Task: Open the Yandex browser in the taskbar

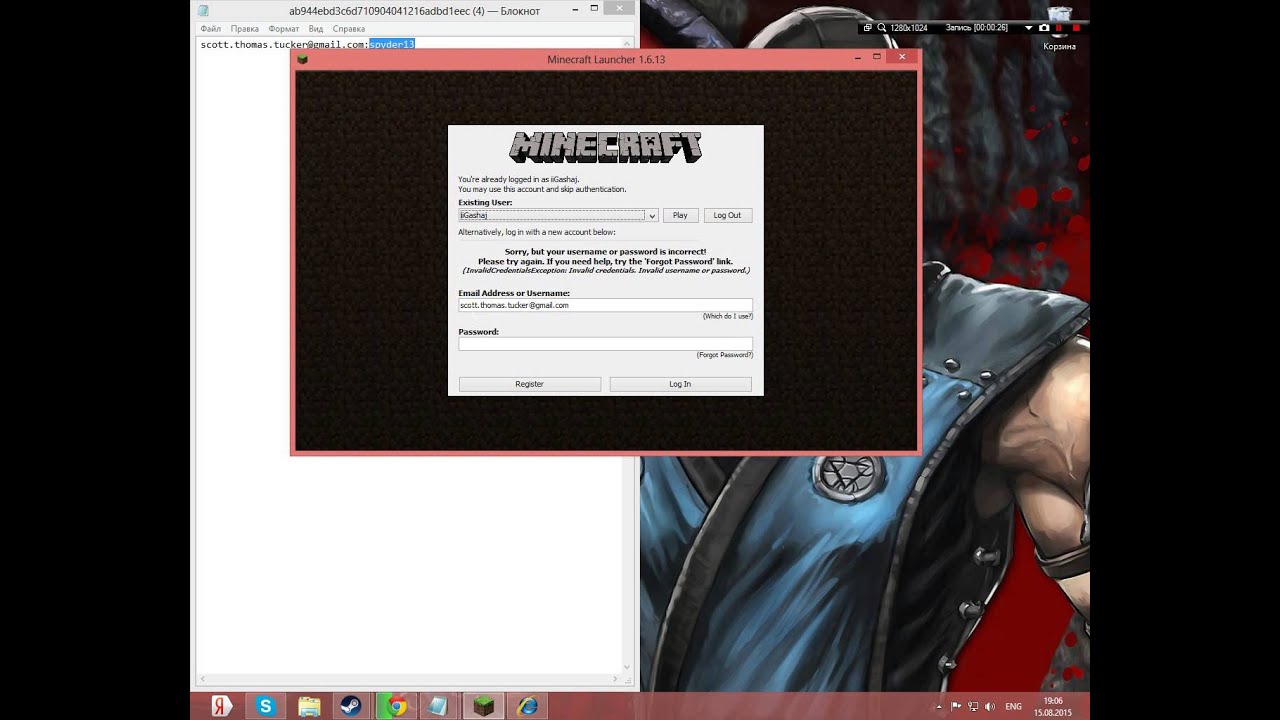Action: pos(222,706)
